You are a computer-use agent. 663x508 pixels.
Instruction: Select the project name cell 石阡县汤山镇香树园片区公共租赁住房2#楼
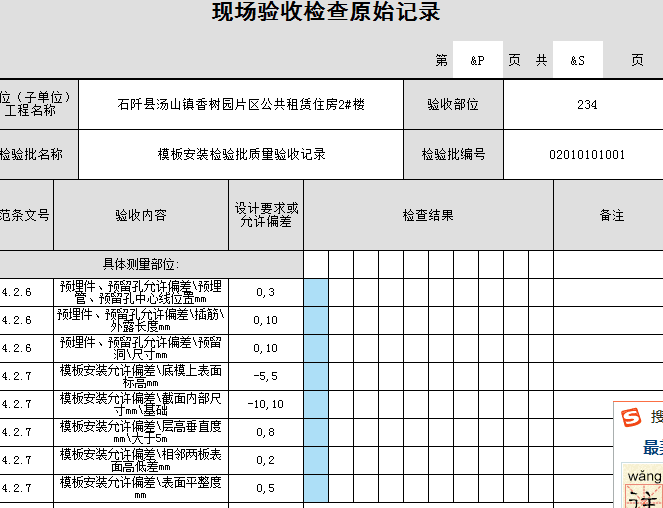(240, 104)
